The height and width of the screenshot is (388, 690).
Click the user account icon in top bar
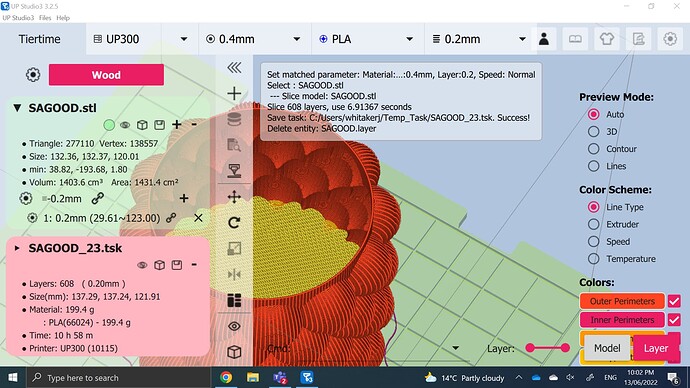click(544, 39)
